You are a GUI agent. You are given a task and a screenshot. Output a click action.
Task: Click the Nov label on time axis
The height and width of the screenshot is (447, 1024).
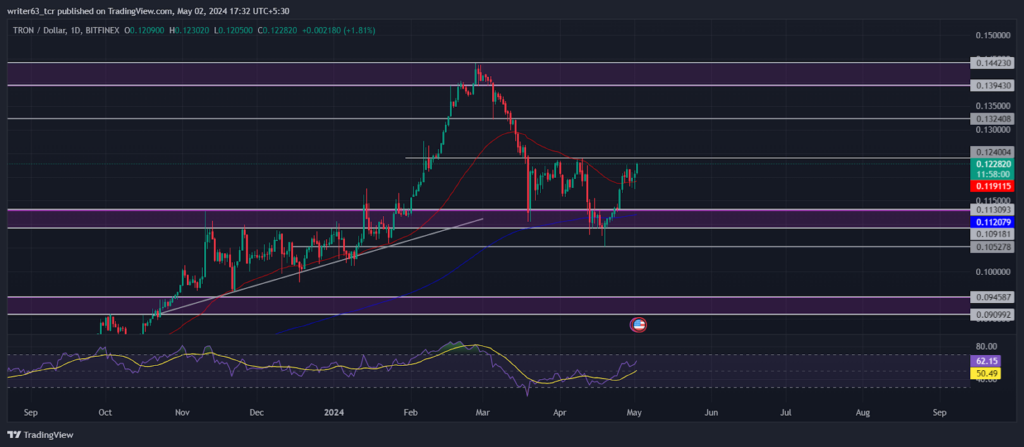point(182,413)
